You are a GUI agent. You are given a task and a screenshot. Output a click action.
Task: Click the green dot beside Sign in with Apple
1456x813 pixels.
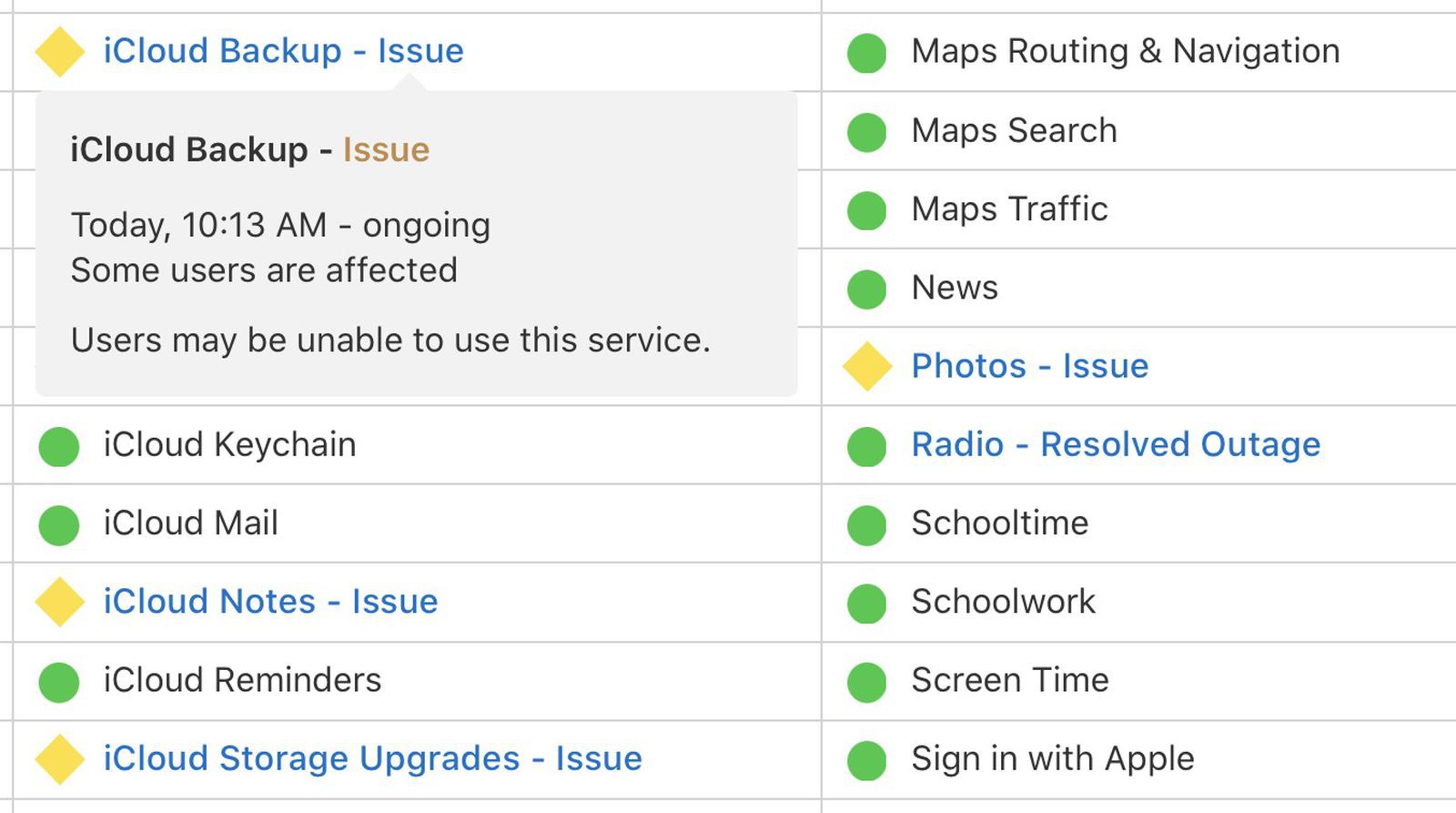point(866,760)
